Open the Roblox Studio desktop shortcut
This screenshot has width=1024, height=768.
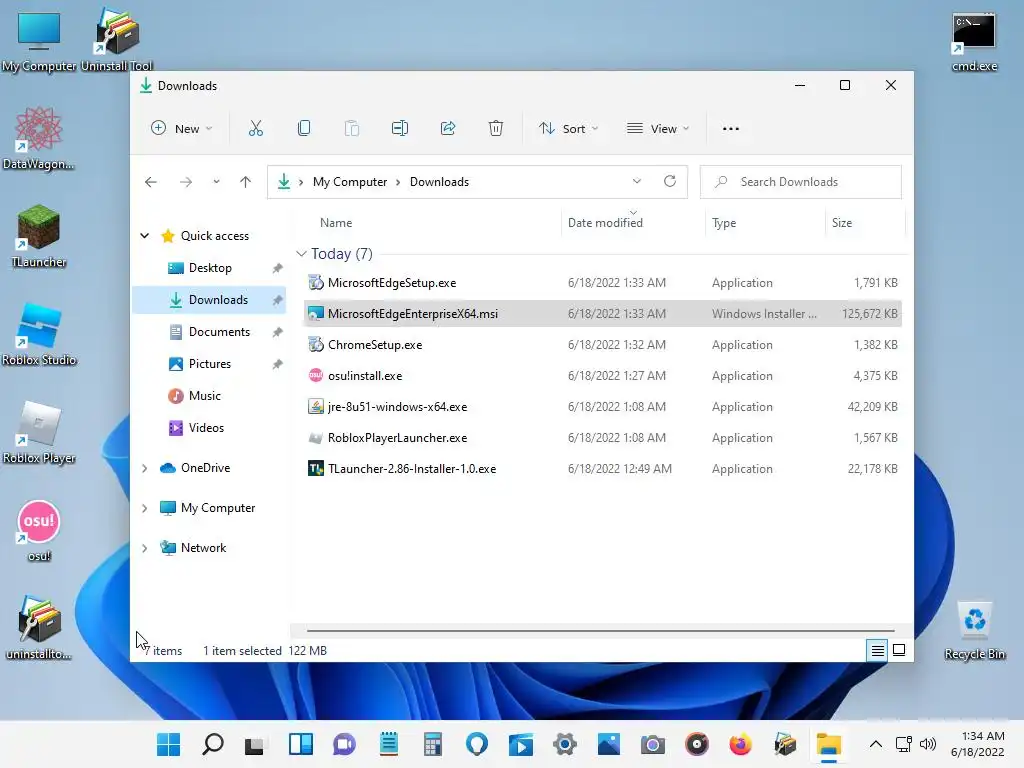[39, 334]
